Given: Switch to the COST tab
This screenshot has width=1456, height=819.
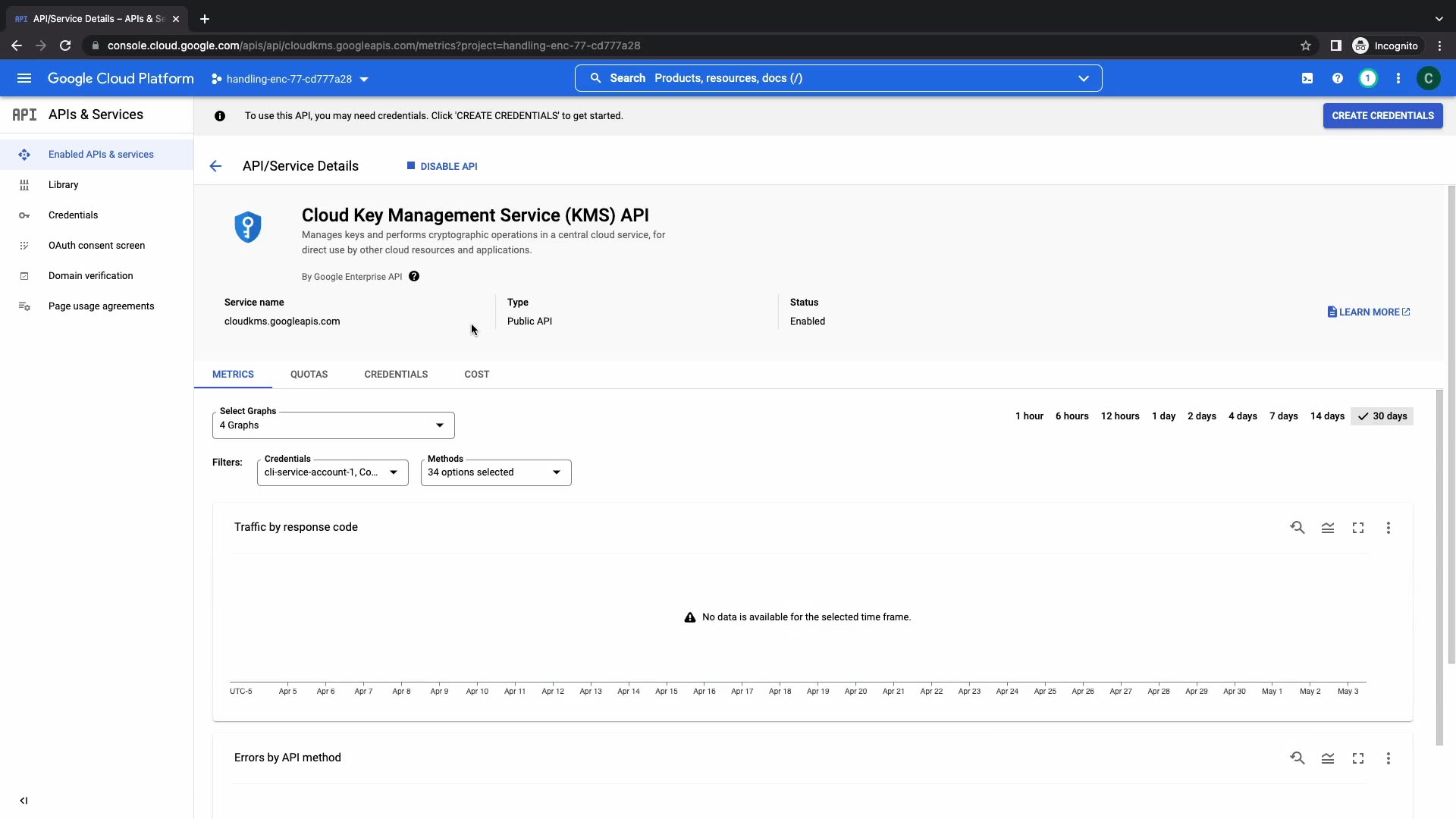Looking at the screenshot, I should [476, 375].
